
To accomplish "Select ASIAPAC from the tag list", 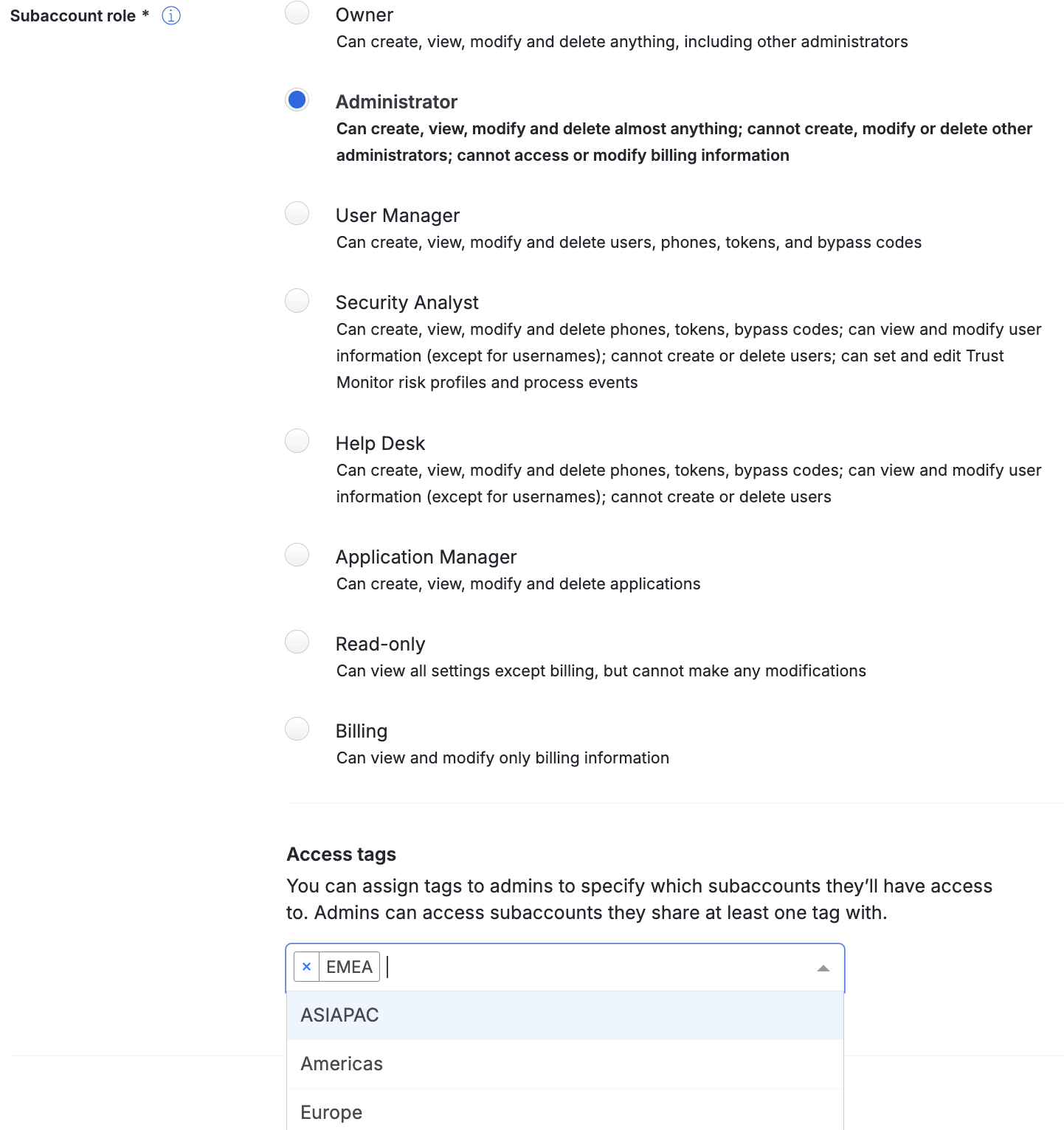I will 339,1015.
